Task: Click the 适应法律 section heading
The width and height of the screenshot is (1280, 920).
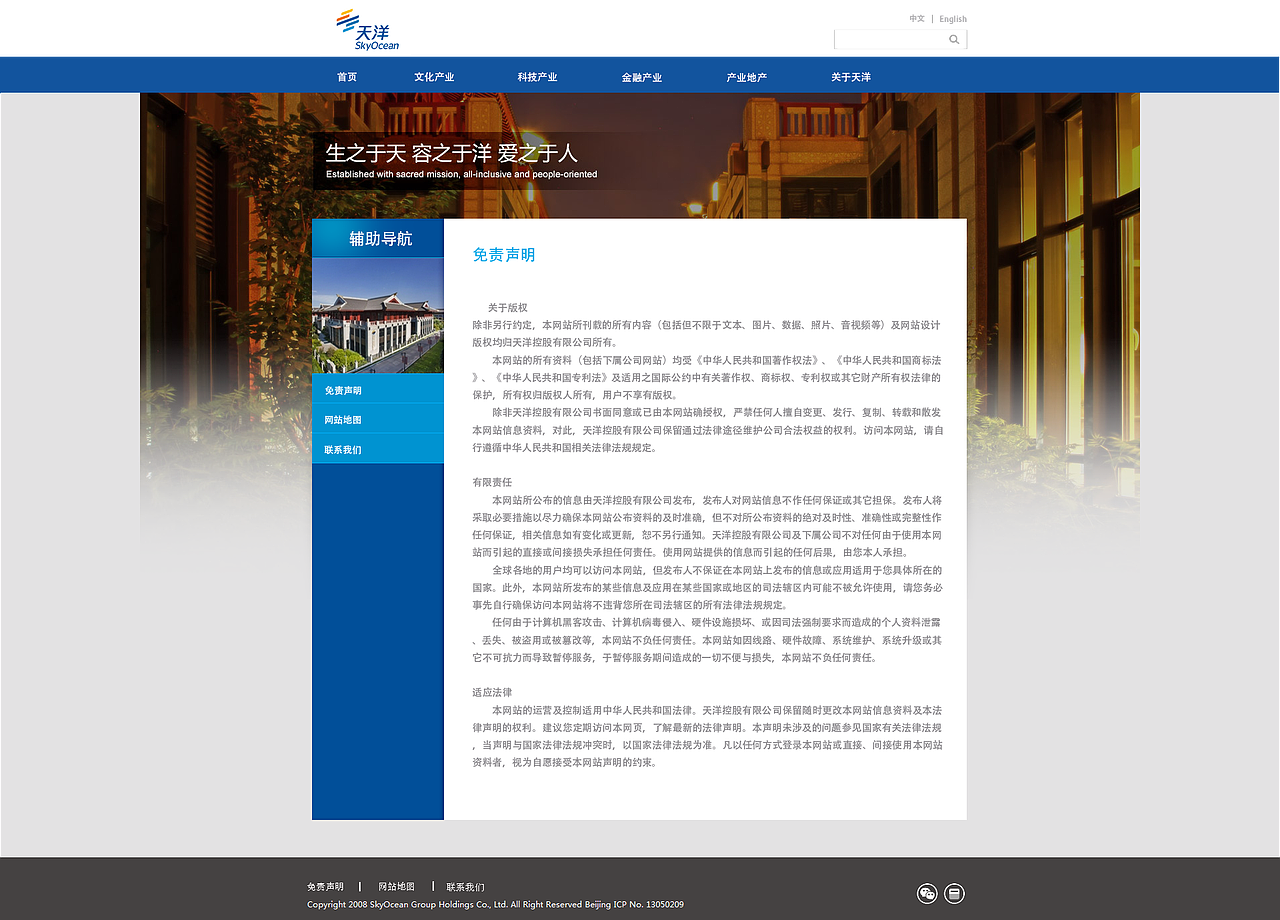Action: 492,692
